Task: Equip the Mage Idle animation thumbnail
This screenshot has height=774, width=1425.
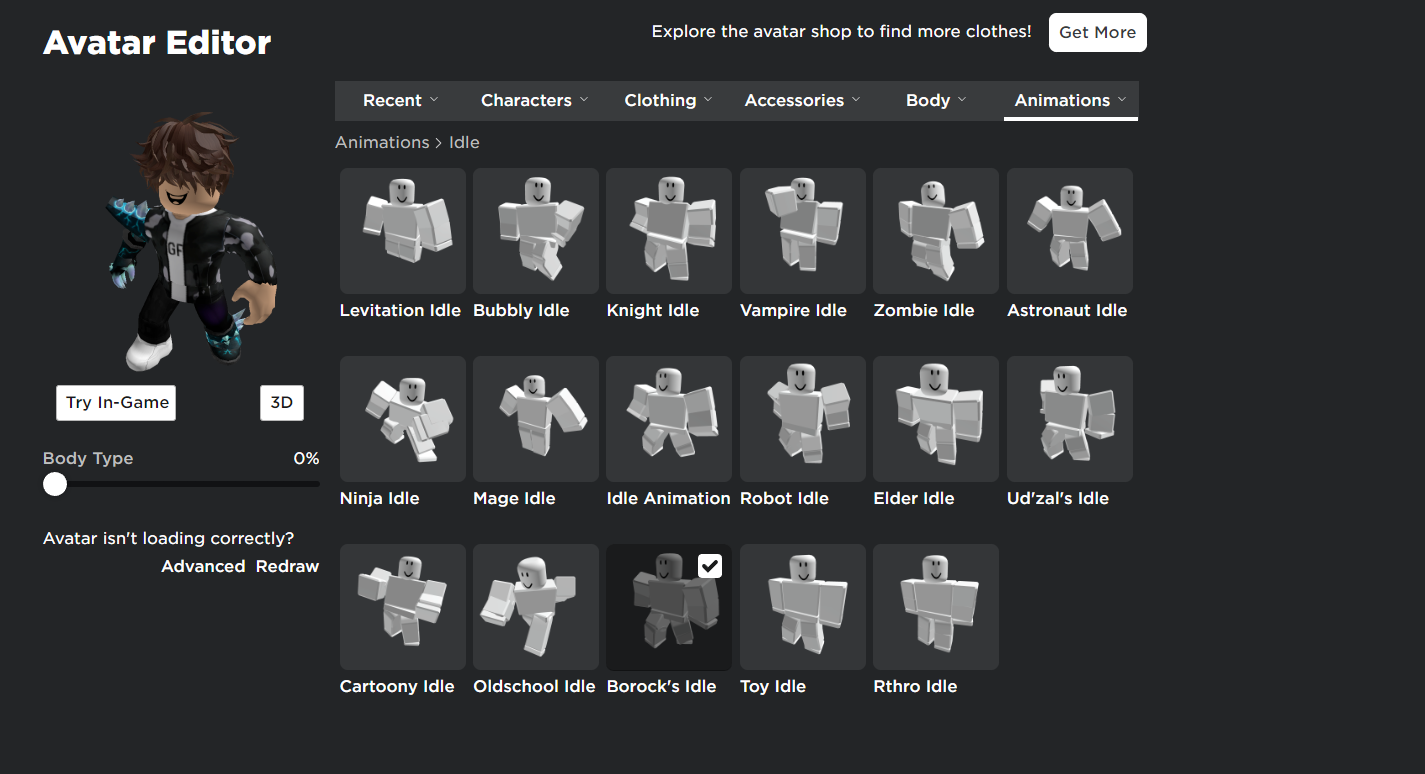Action: pos(536,419)
